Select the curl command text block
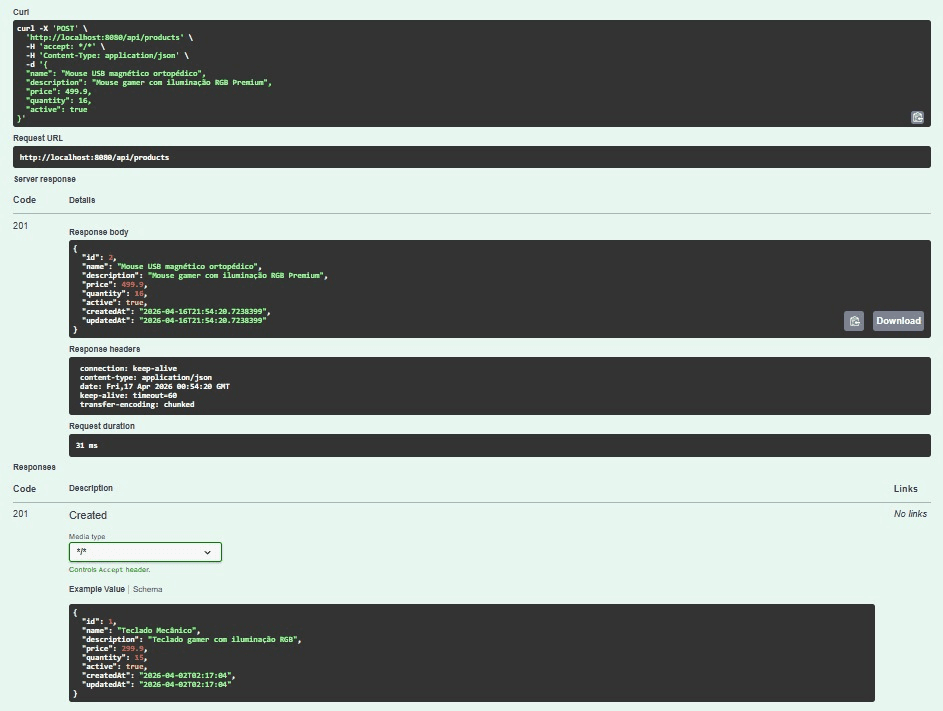943x711 pixels. coord(300,70)
